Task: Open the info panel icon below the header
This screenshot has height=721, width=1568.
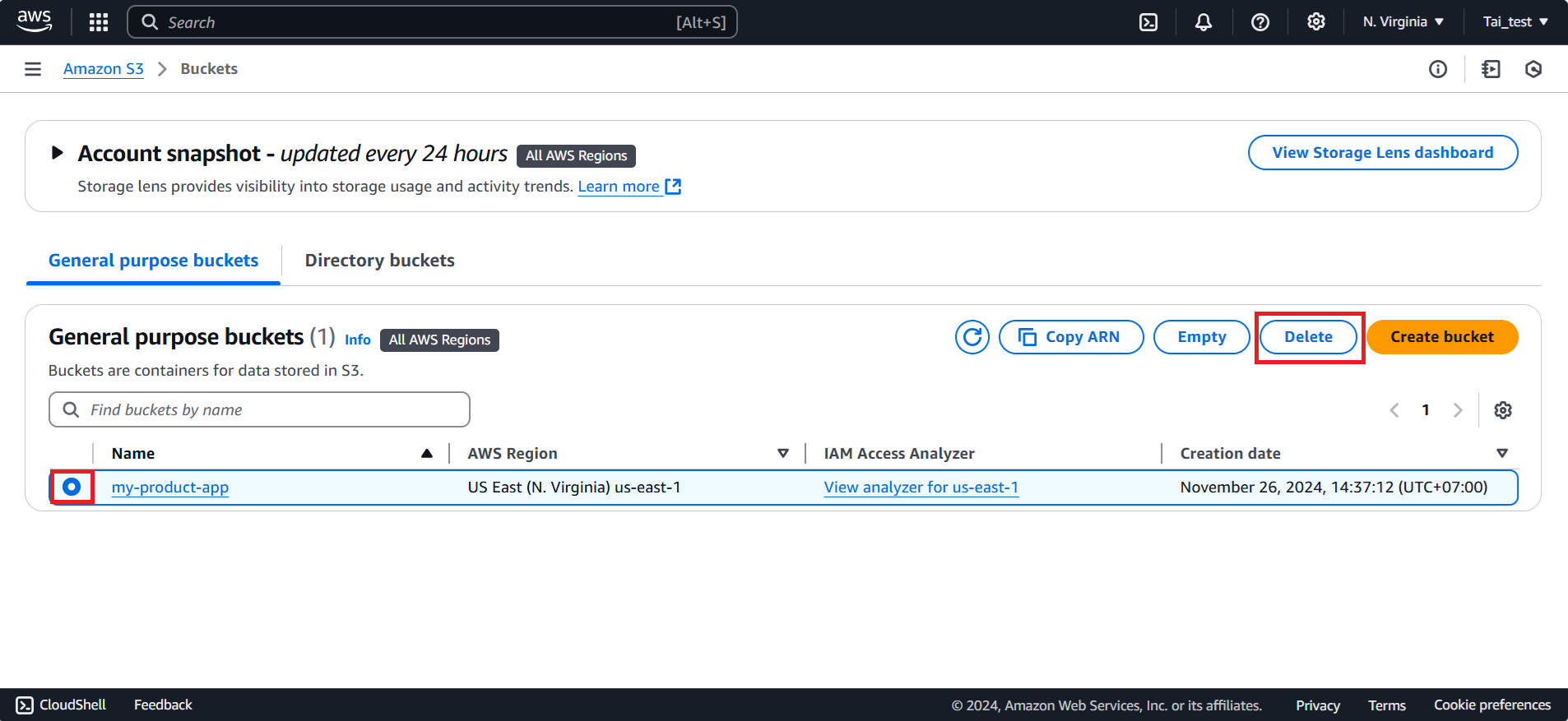Action: 1438,69
